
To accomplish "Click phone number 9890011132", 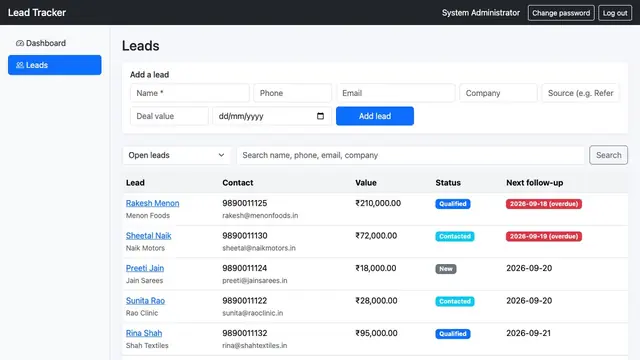I will click(244, 333).
